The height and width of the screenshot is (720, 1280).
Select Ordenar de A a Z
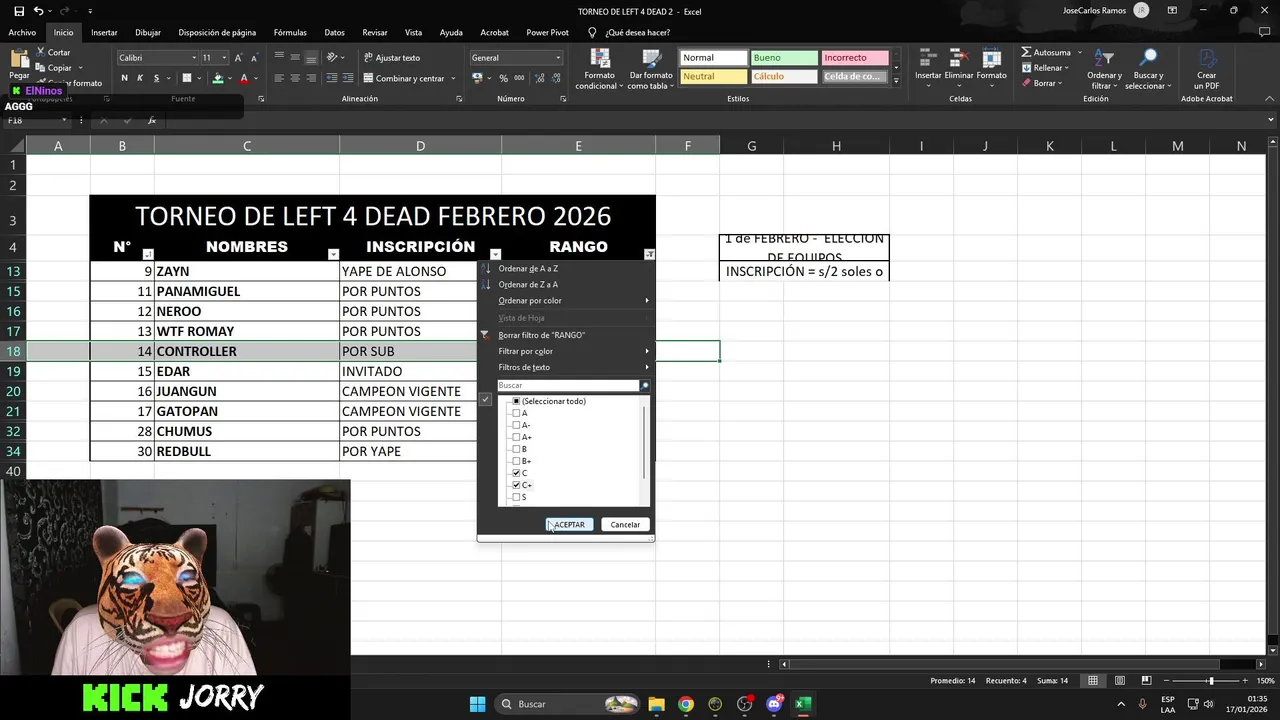pos(528,268)
